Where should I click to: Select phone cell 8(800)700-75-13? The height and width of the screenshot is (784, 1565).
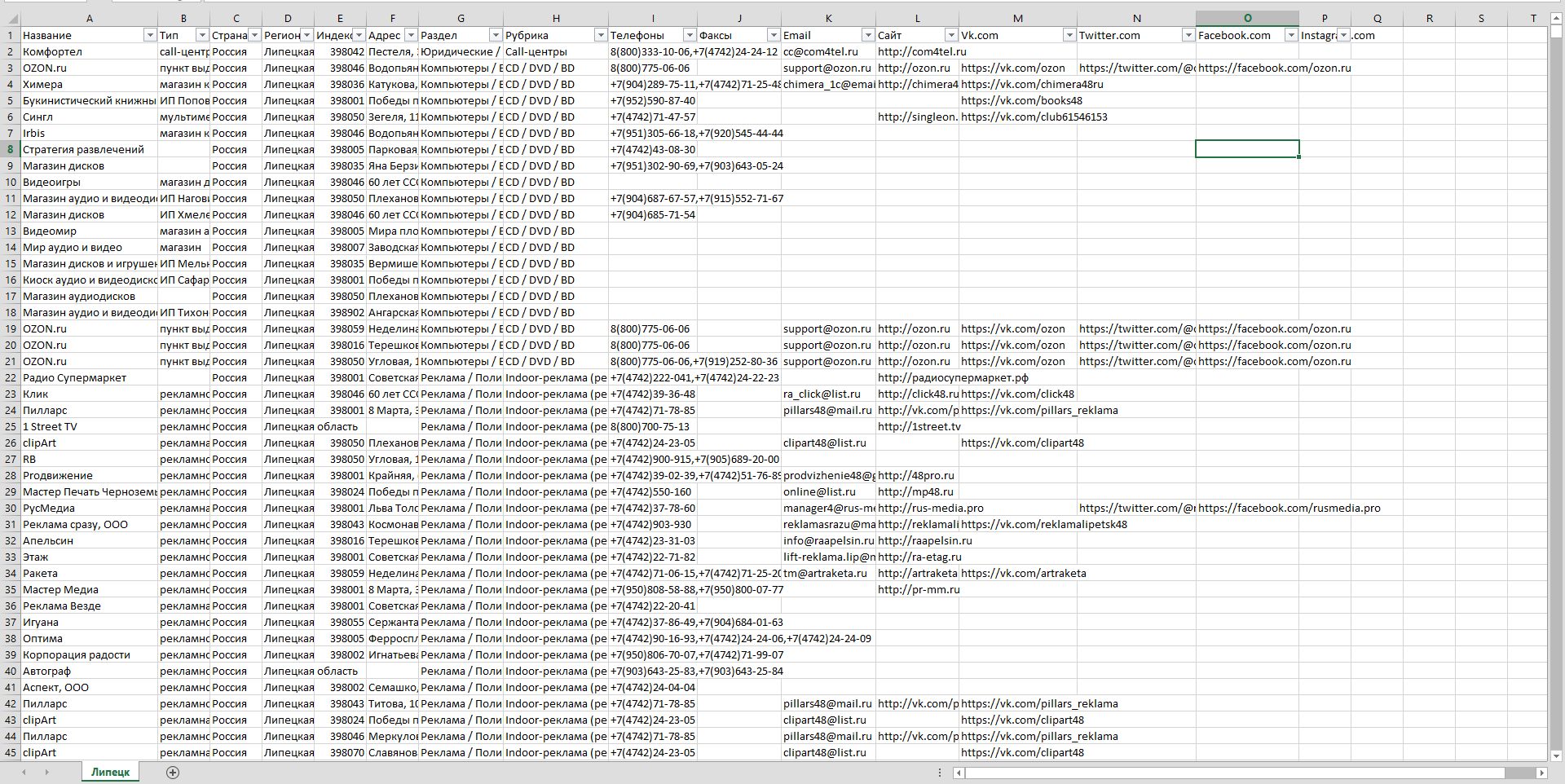click(x=653, y=426)
